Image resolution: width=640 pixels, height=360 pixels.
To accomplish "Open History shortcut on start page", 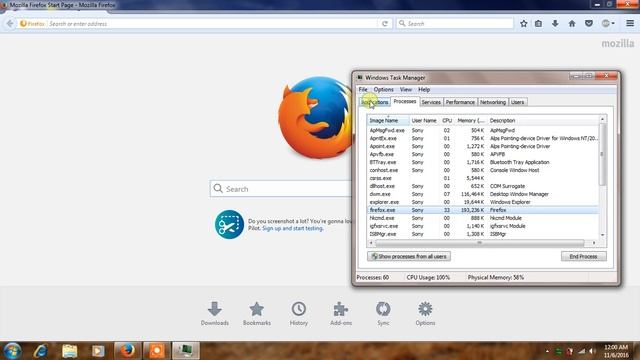I will pyautogui.click(x=299, y=313).
